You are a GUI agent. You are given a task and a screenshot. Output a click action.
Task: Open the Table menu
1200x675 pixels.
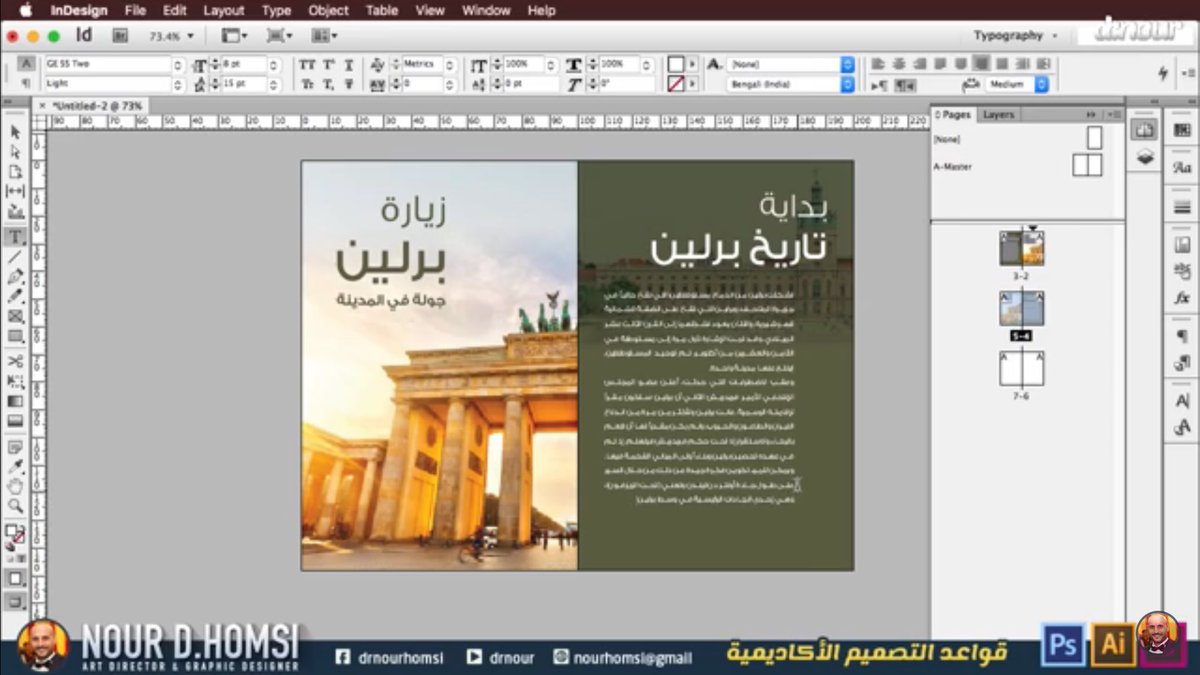tap(381, 10)
